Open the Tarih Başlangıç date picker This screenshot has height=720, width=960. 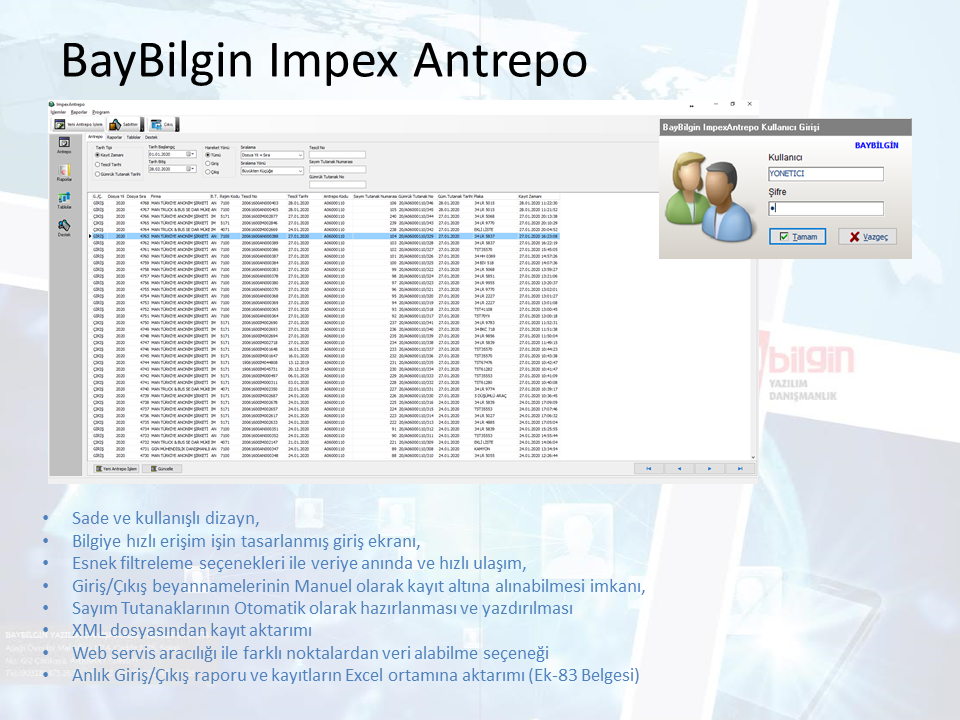click(x=192, y=154)
